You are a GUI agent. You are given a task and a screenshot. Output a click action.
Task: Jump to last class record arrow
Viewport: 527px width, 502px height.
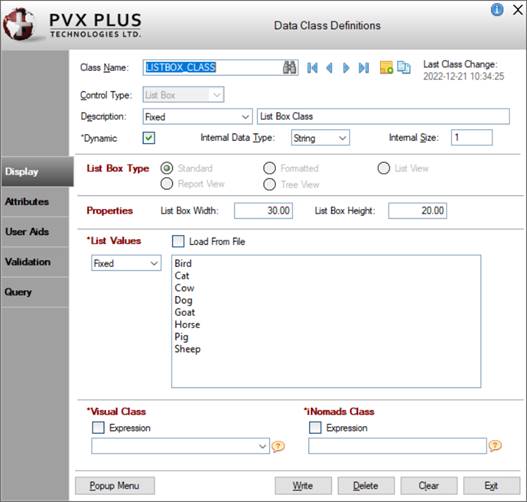[x=364, y=68]
